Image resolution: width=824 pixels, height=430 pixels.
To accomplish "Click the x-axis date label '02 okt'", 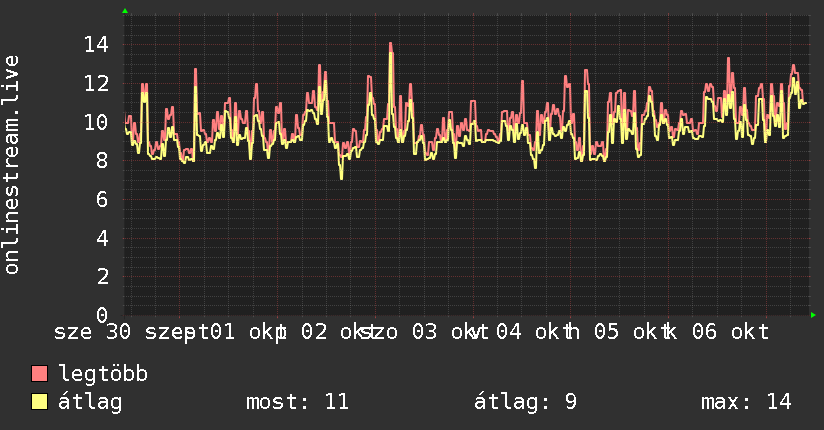I will [339, 332].
